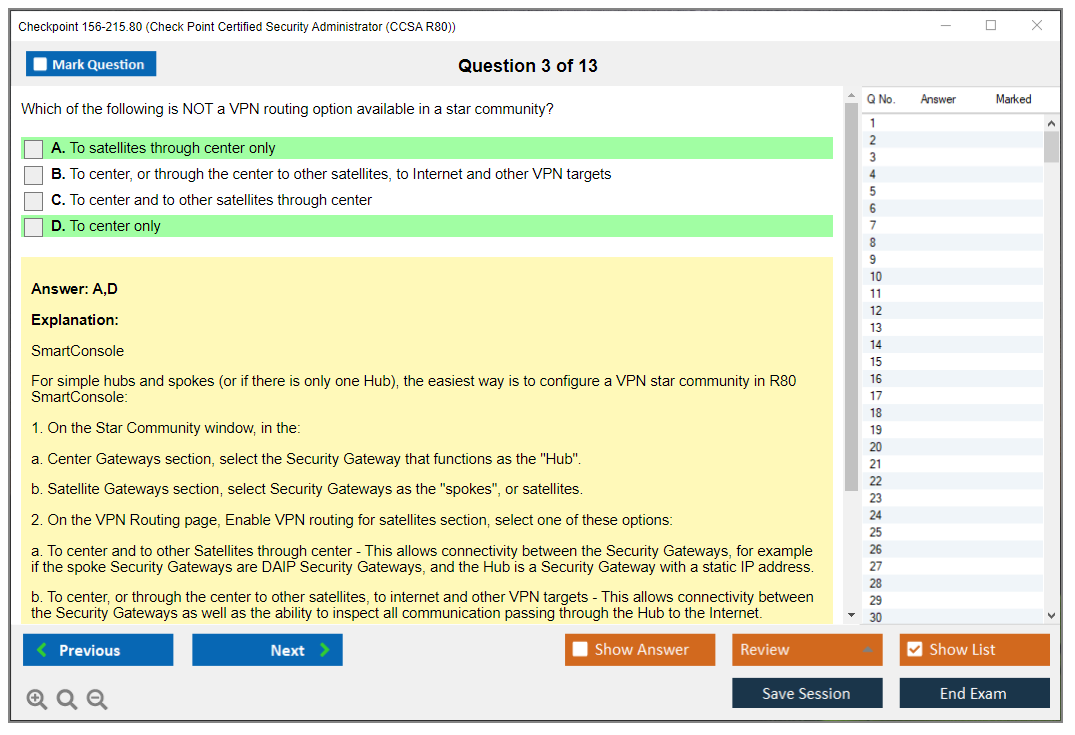The image size is (1075, 735).
Task: Tick answer C checkbox
Action: [34, 201]
